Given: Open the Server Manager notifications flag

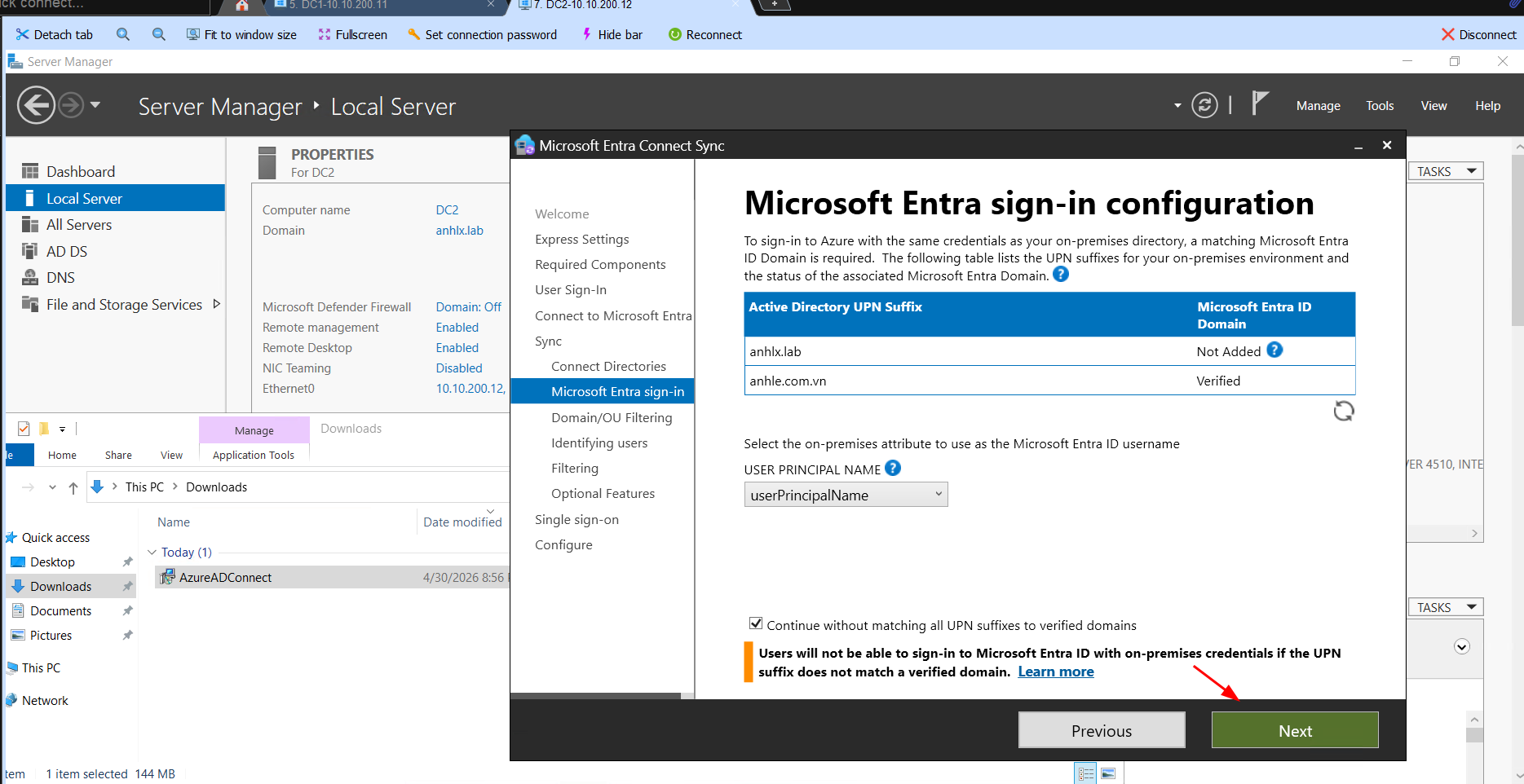Looking at the screenshot, I should point(1260,104).
